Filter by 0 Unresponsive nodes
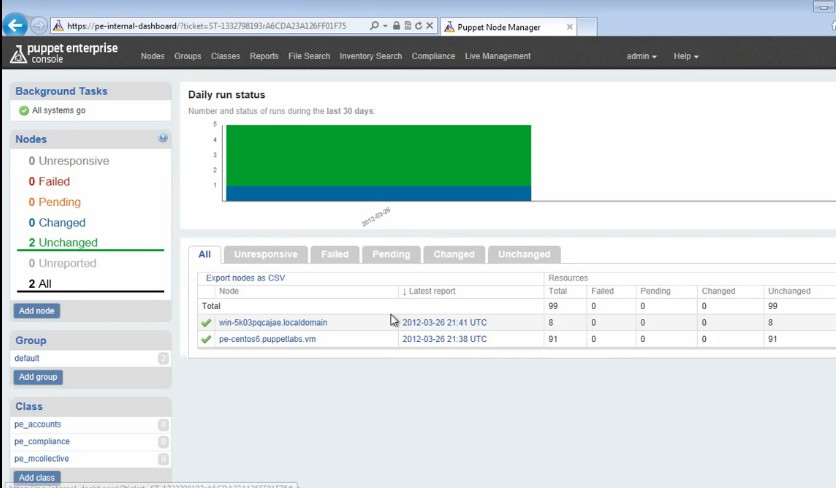 pos(69,161)
